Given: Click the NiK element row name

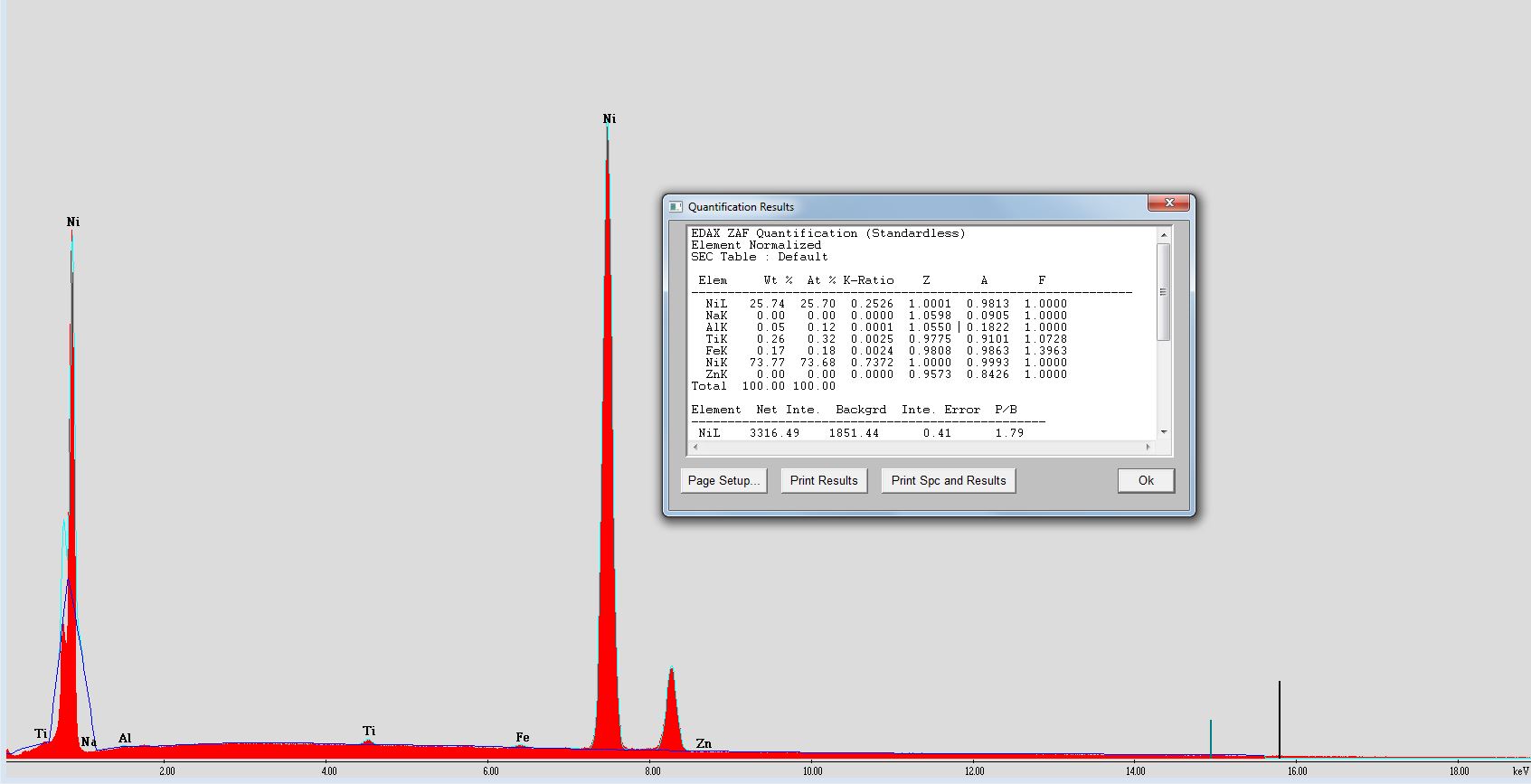Looking at the screenshot, I should (x=716, y=363).
